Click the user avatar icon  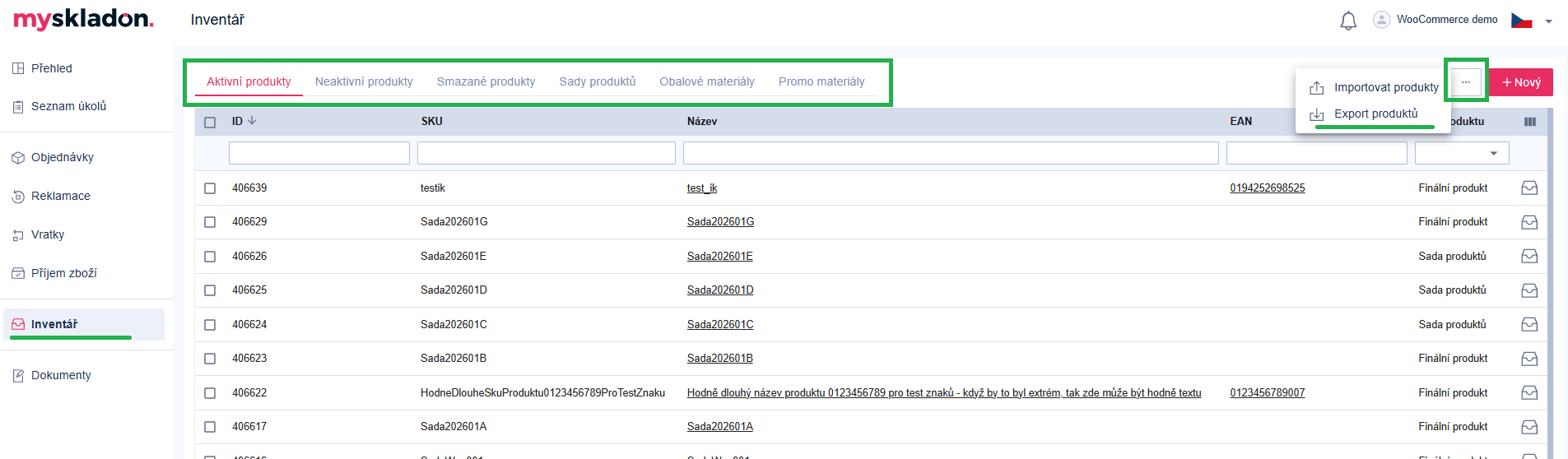tap(1381, 20)
